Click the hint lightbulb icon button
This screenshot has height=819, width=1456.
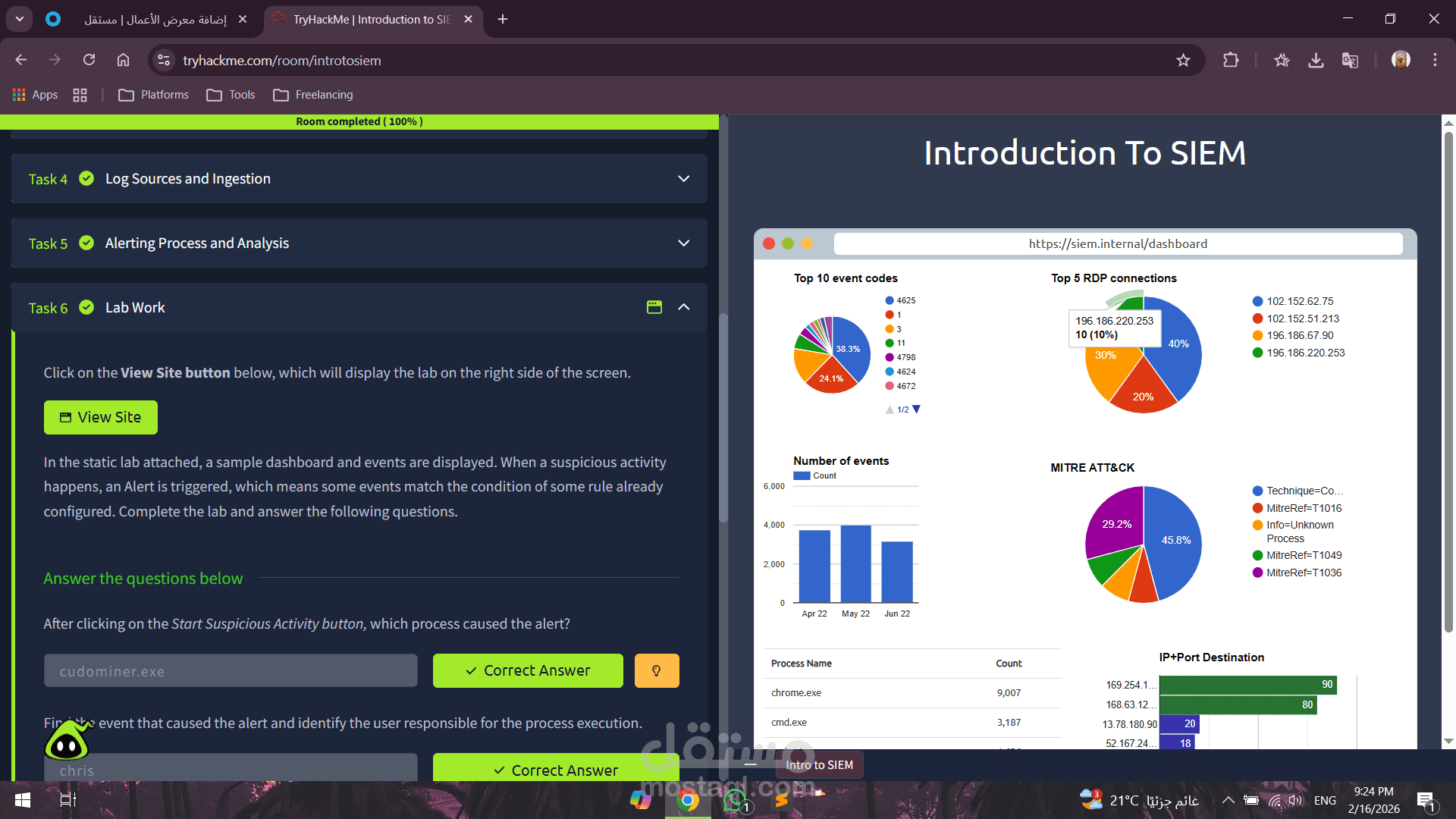pyautogui.click(x=656, y=671)
